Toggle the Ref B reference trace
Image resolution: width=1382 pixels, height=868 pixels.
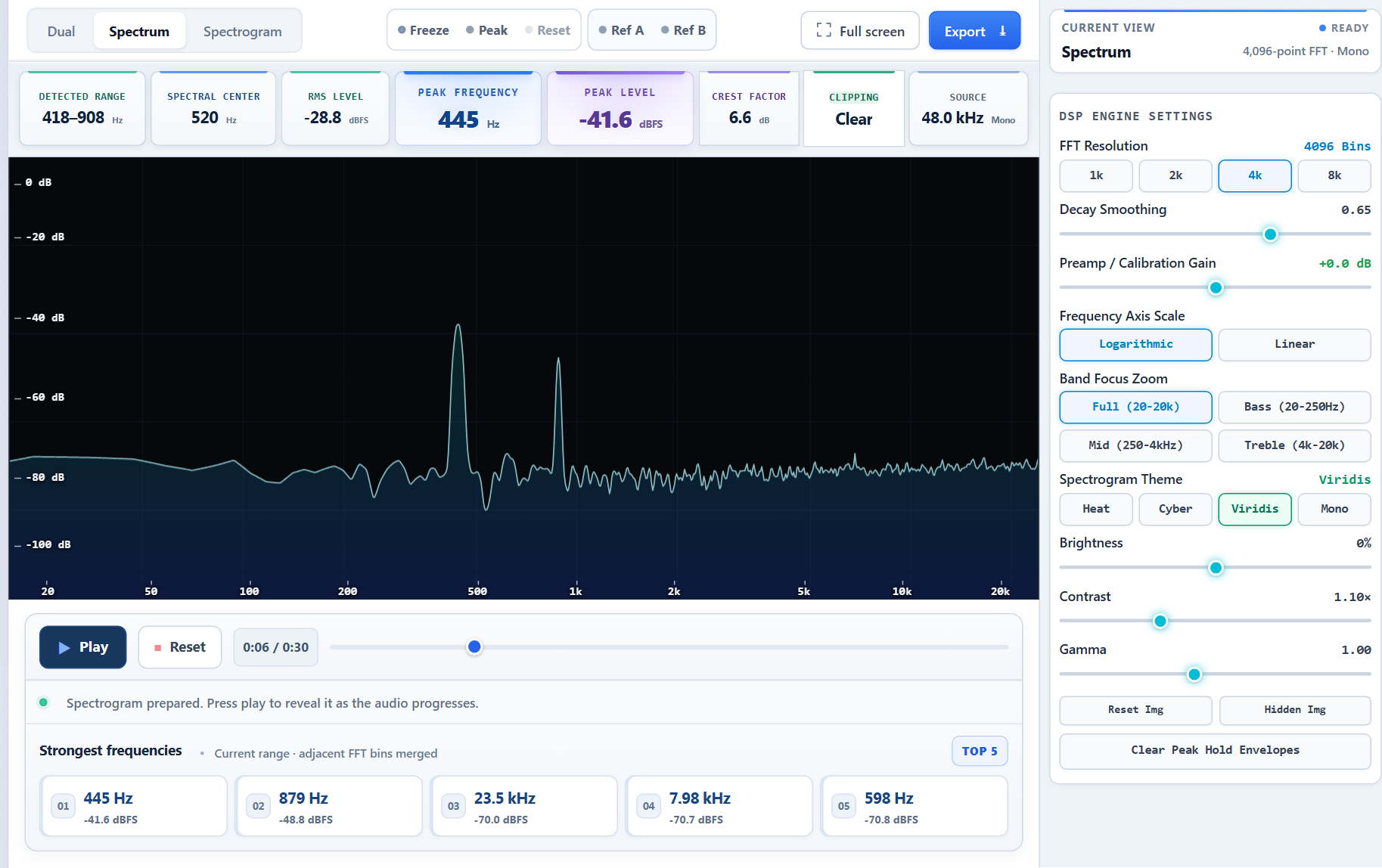click(683, 30)
